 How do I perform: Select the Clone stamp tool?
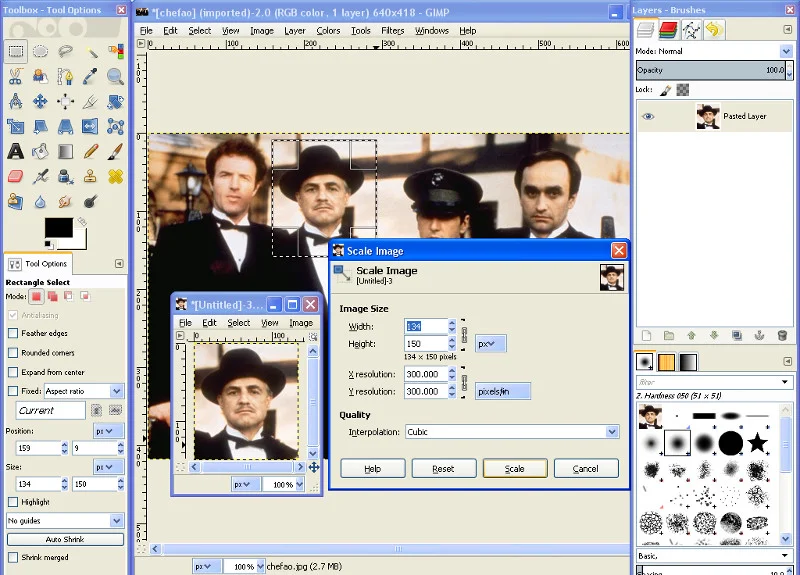pos(90,177)
